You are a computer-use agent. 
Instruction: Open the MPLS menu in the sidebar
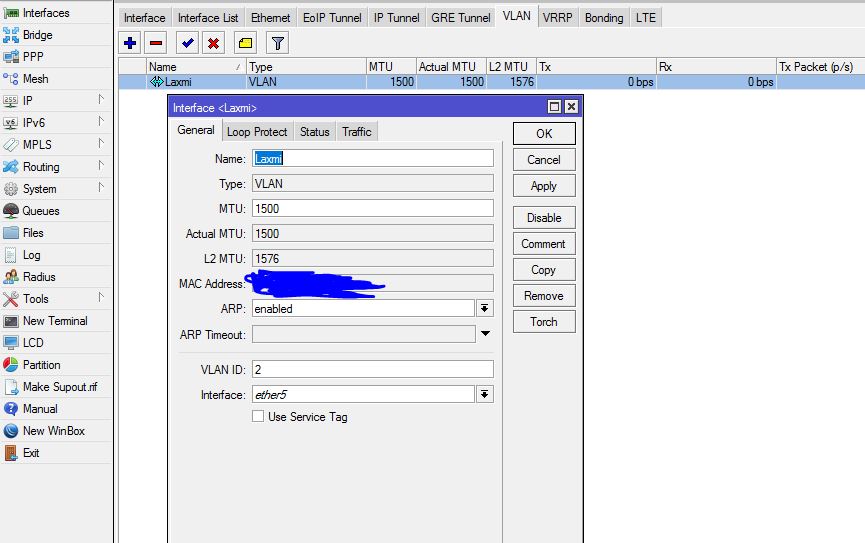55,145
